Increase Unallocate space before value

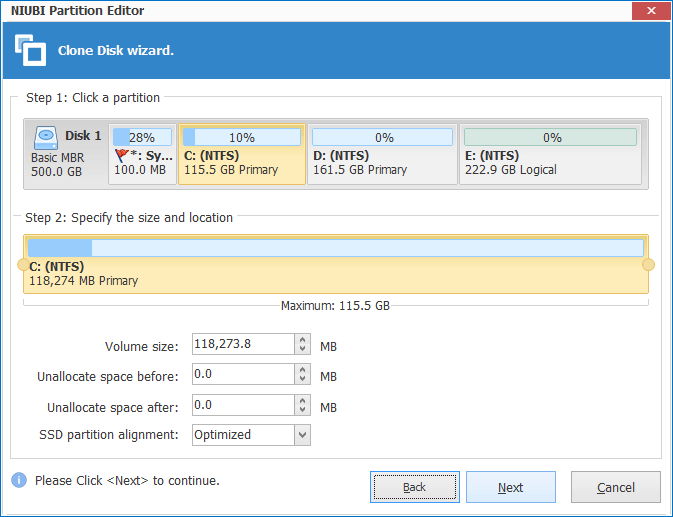tap(302, 370)
